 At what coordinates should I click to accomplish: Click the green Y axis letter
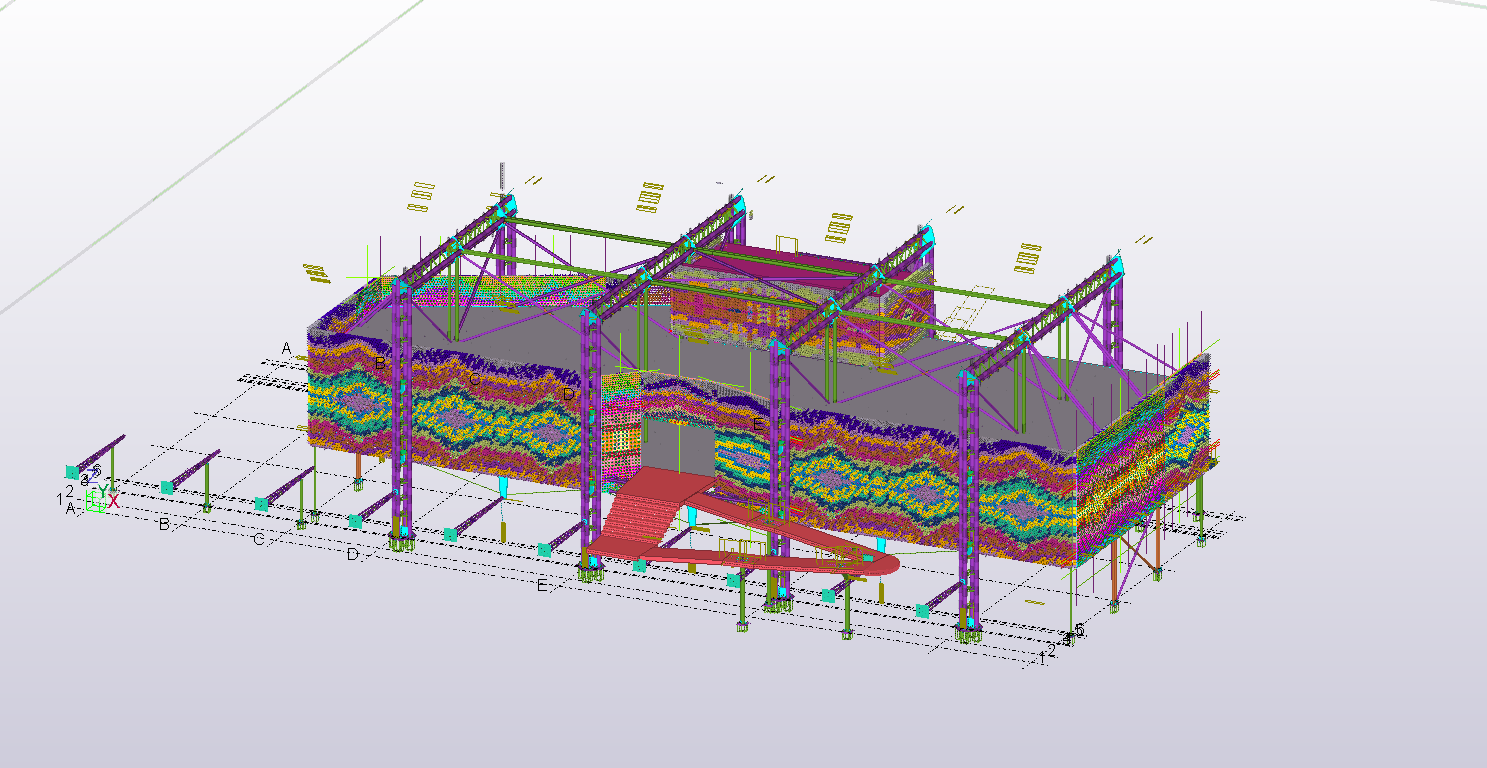[x=103, y=490]
